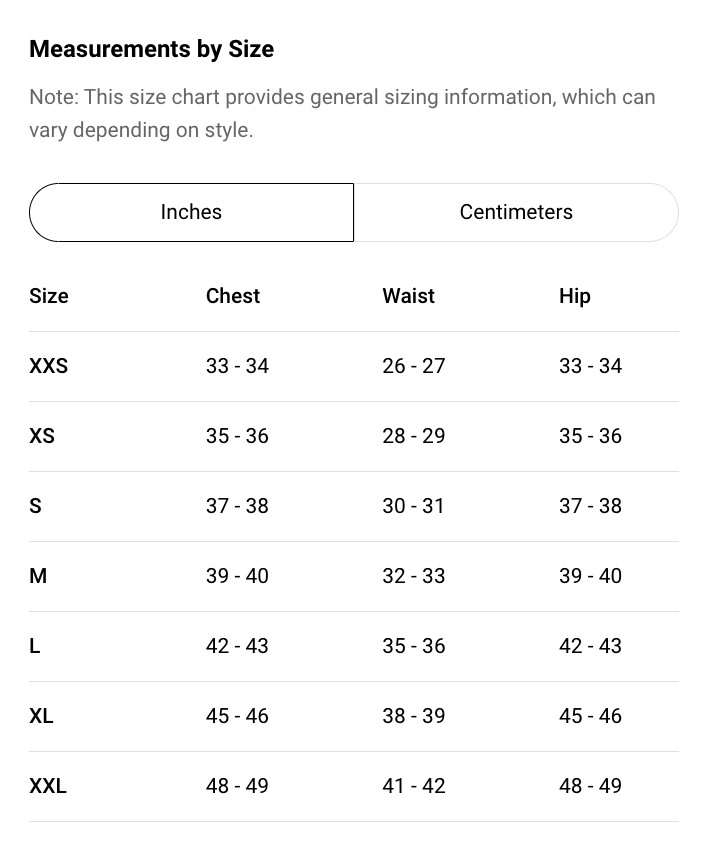Click the L chest value 42 - 43
722x842 pixels.
(x=237, y=646)
